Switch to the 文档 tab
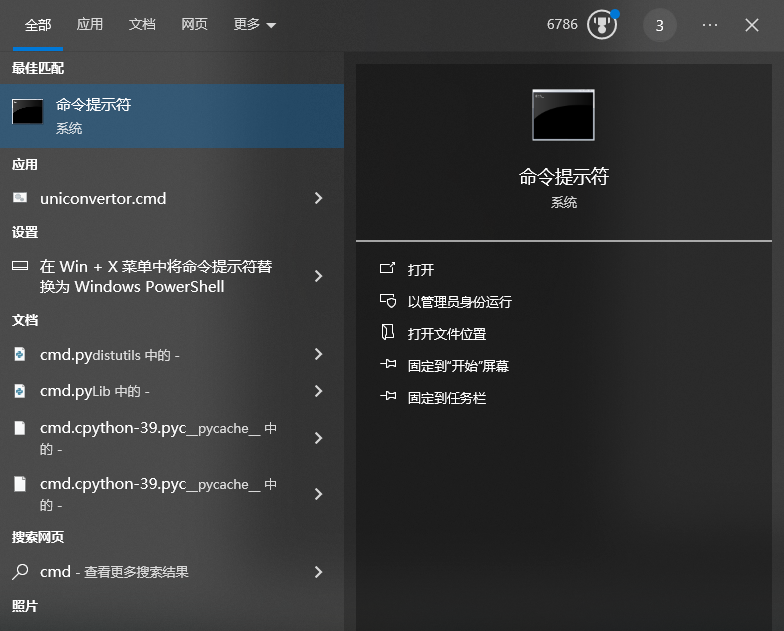Image resolution: width=784 pixels, height=631 pixels. click(142, 24)
